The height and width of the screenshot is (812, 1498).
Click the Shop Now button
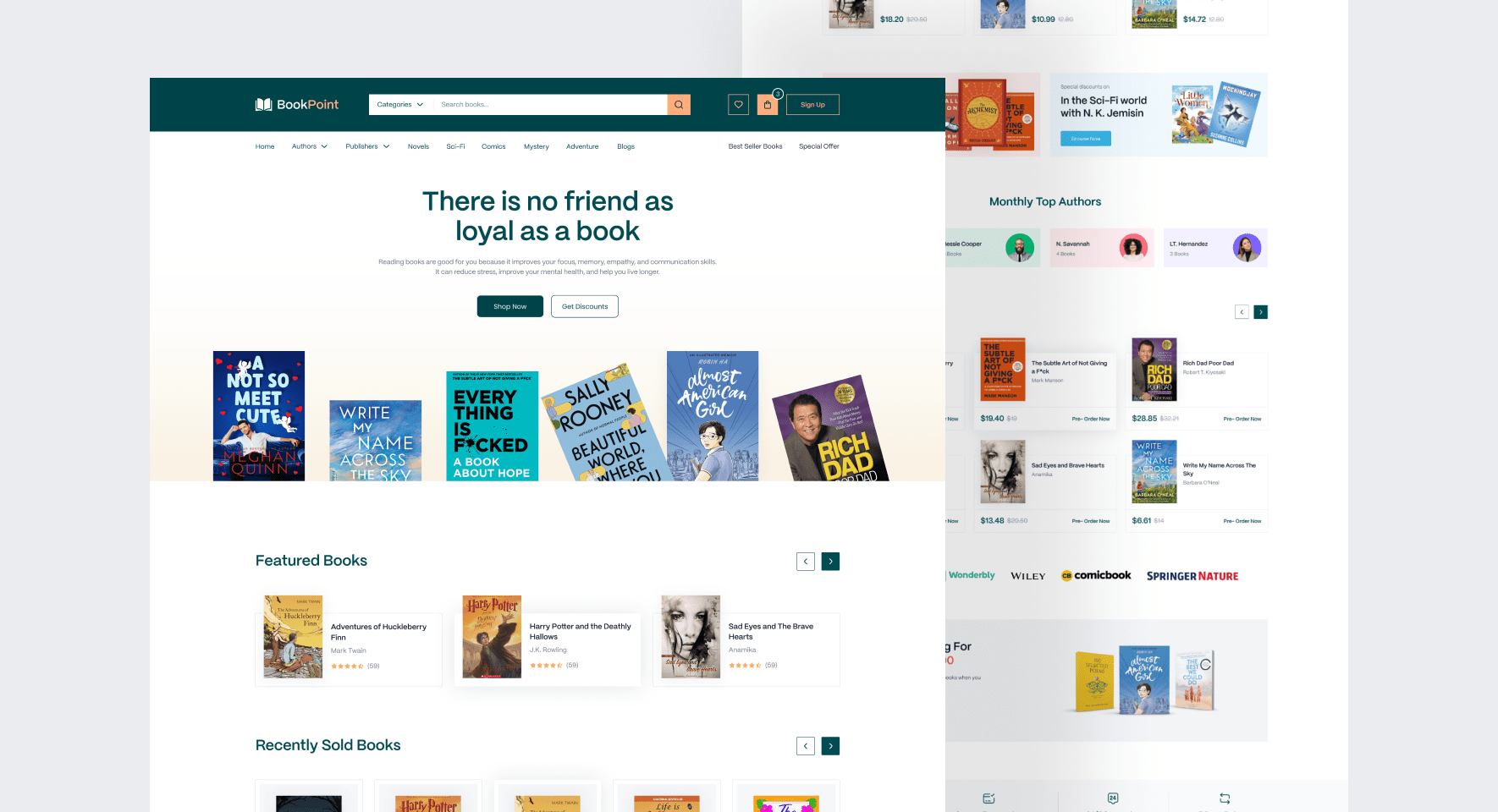(510, 306)
